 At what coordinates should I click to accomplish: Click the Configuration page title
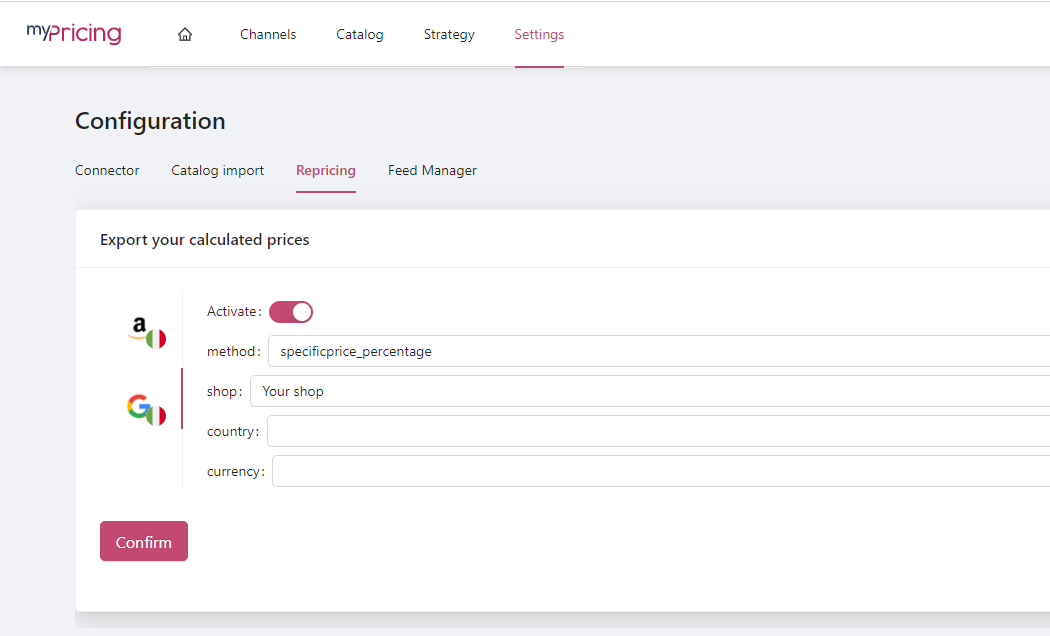point(150,121)
